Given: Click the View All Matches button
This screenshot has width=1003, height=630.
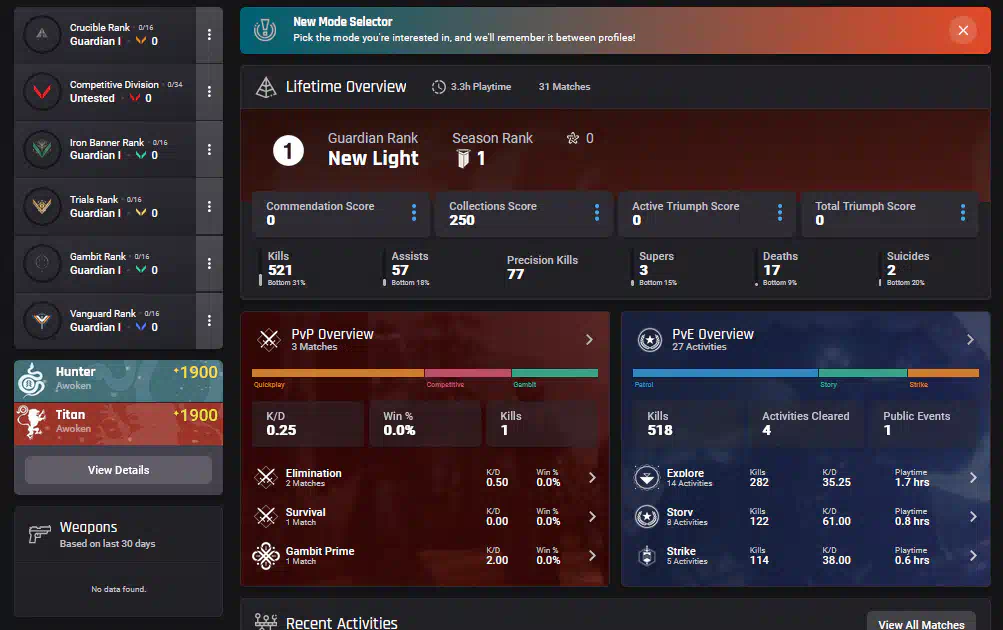Looking at the screenshot, I should click(921, 622).
